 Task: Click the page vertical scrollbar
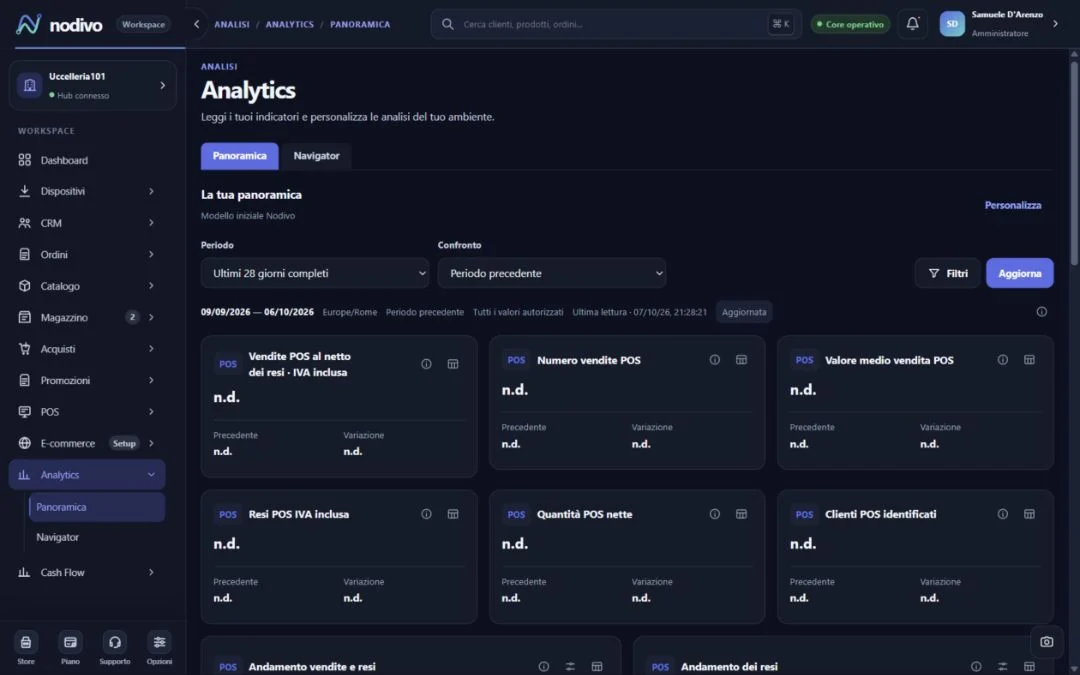point(1074,162)
